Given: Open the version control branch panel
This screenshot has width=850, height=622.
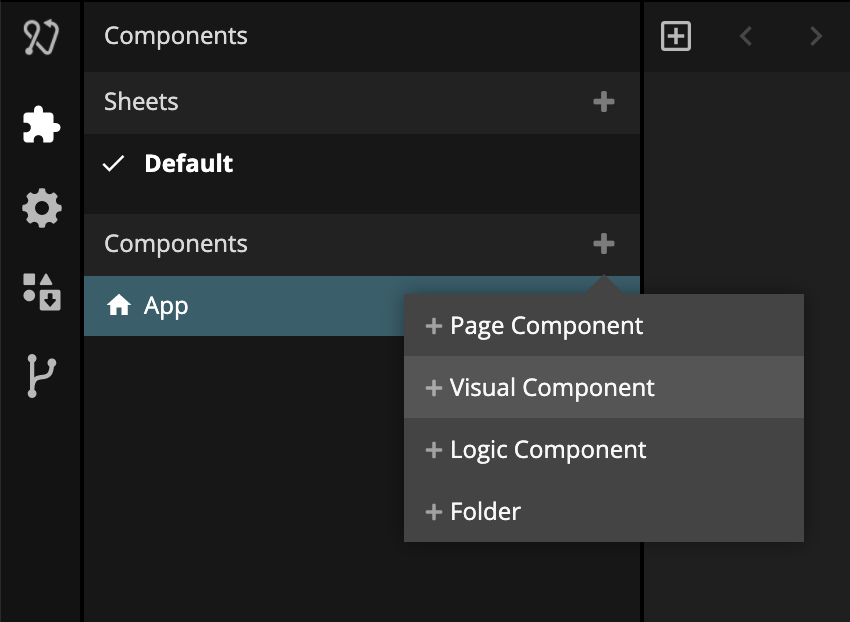Looking at the screenshot, I should pyautogui.click(x=41, y=376).
